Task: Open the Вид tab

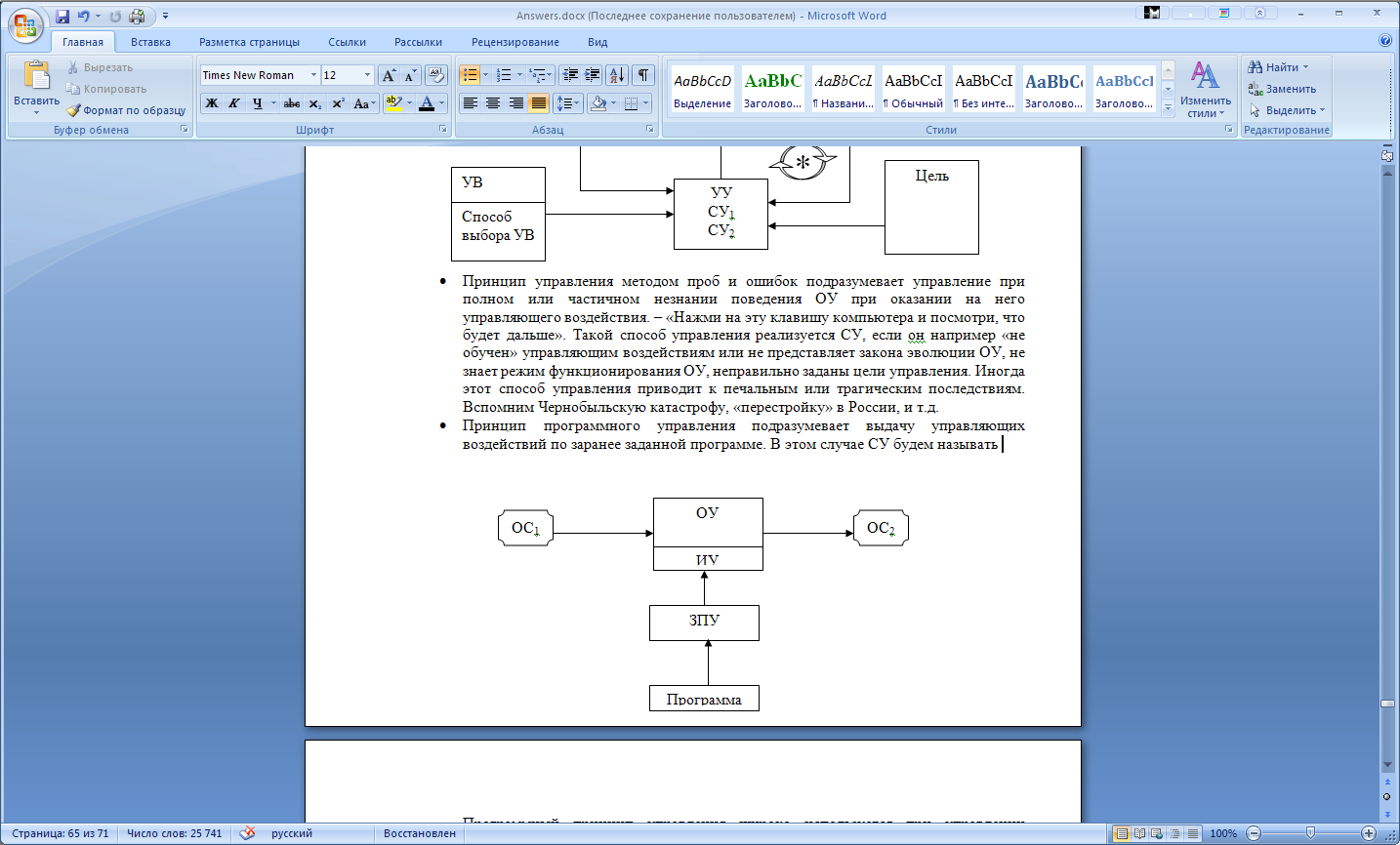Action: click(597, 42)
